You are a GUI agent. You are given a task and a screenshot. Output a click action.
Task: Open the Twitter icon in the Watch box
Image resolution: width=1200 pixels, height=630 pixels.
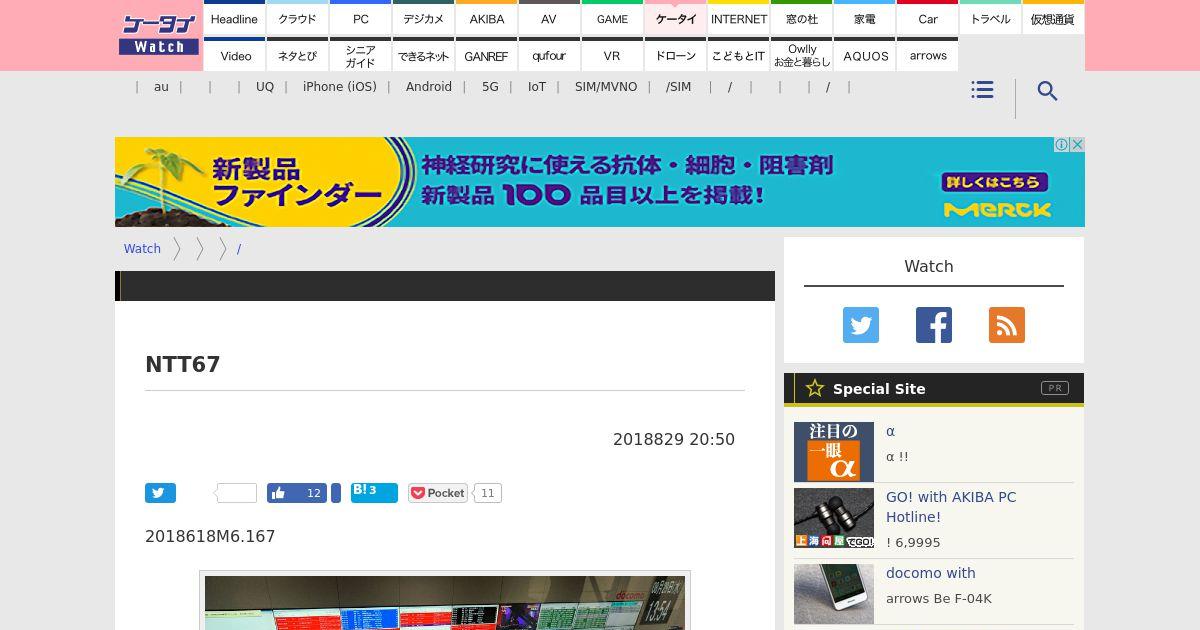click(860, 325)
